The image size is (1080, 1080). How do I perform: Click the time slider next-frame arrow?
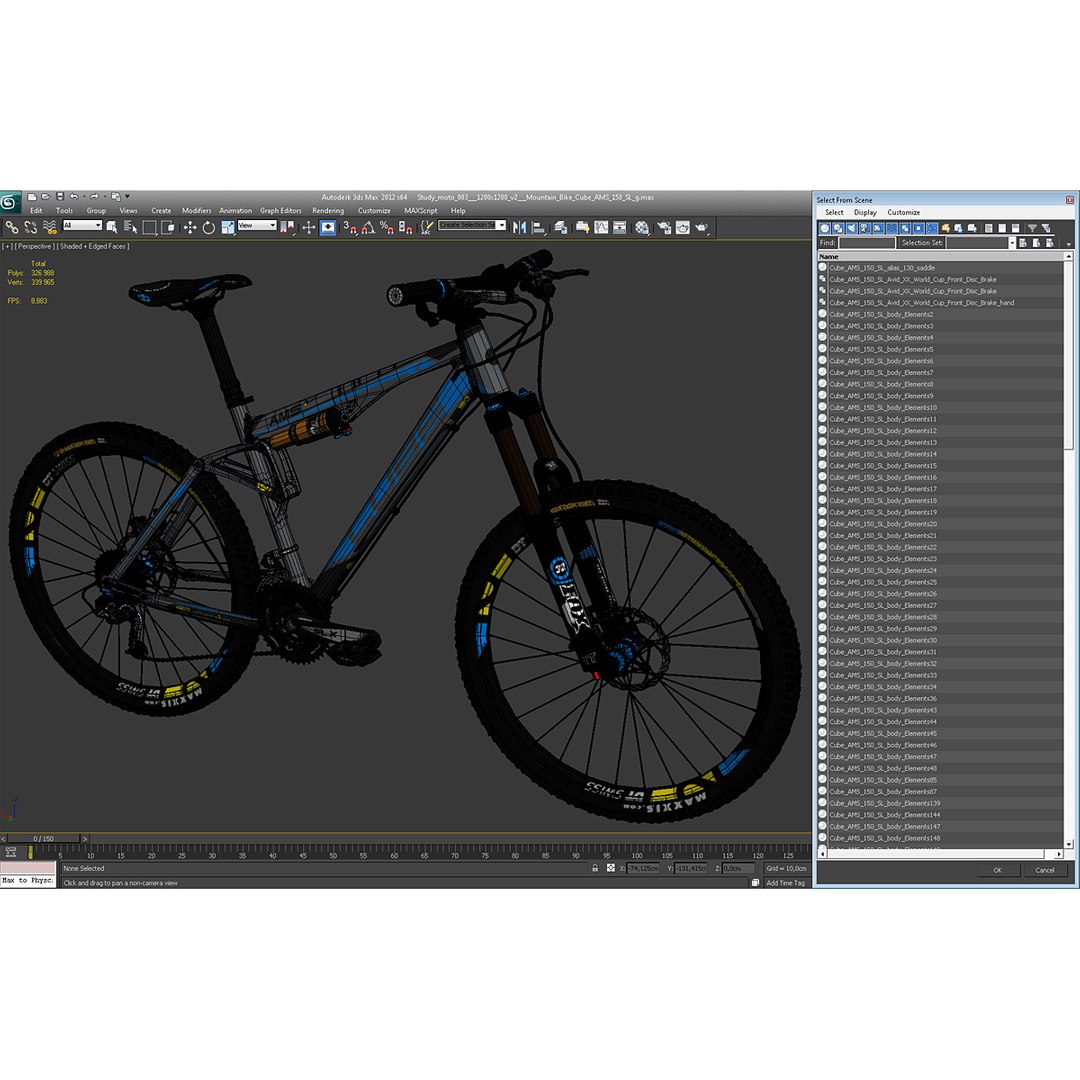(85, 838)
